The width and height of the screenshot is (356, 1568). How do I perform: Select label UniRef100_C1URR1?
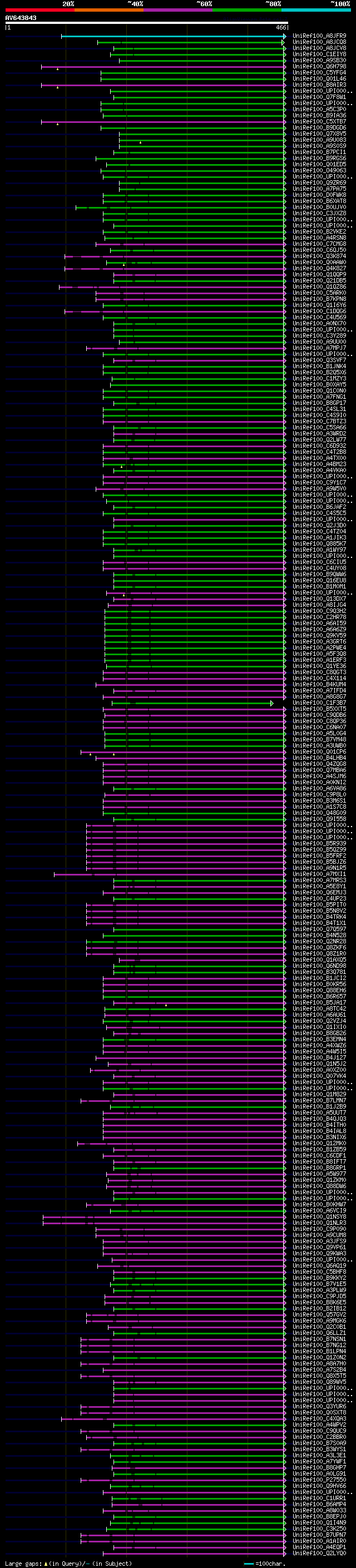[x=319, y=1498]
